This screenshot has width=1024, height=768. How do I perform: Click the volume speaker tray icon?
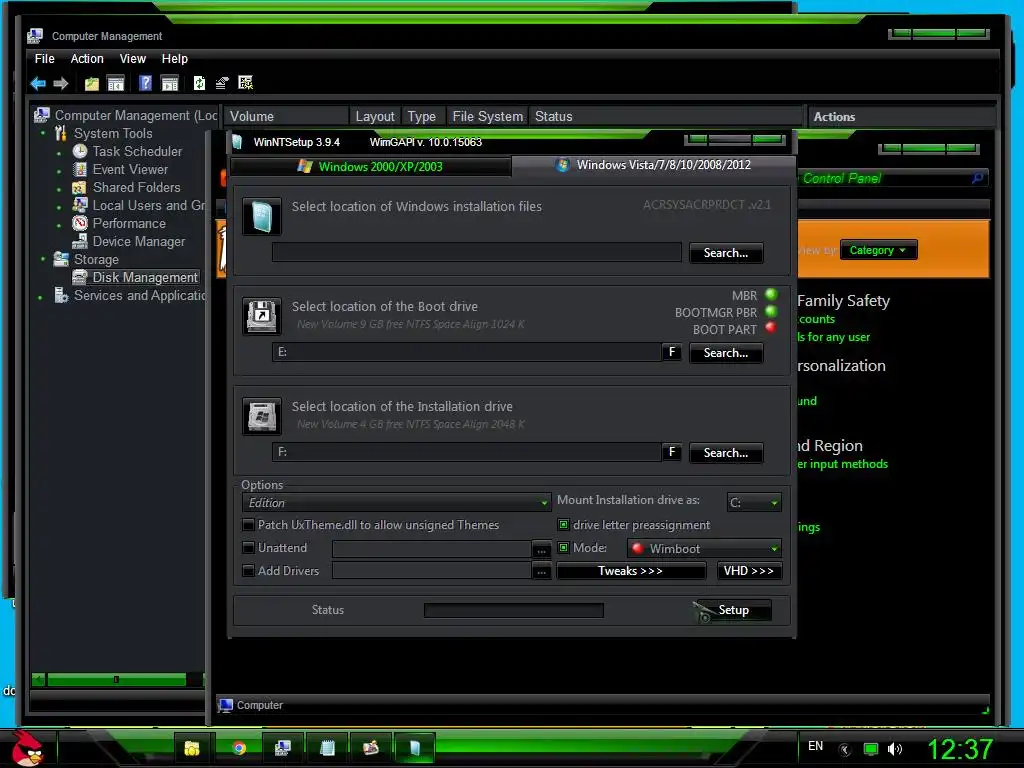click(x=895, y=749)
